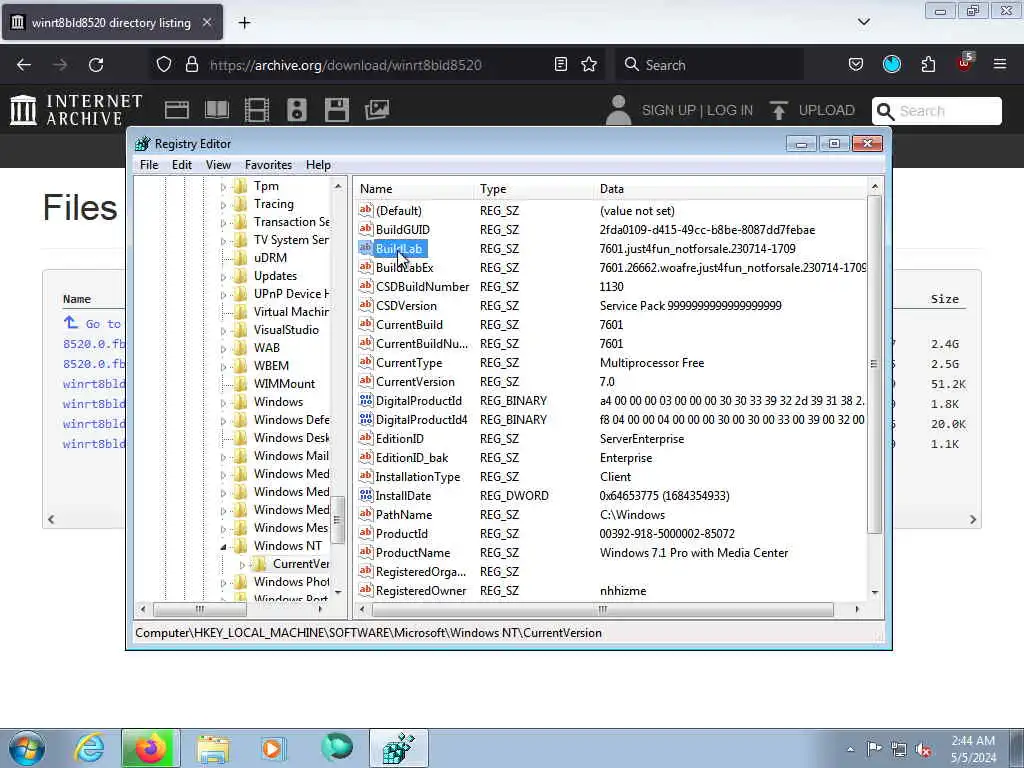Select the CurrentBuild value icon
This screenshot has height=768, width=1024.
tap(366, 324)
